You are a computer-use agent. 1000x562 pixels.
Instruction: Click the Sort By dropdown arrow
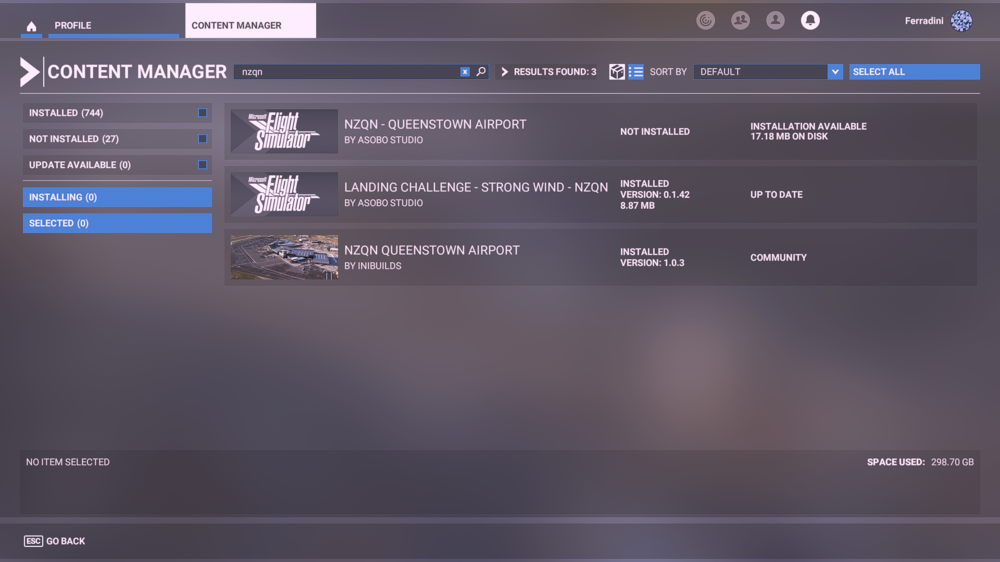point(835,71)
